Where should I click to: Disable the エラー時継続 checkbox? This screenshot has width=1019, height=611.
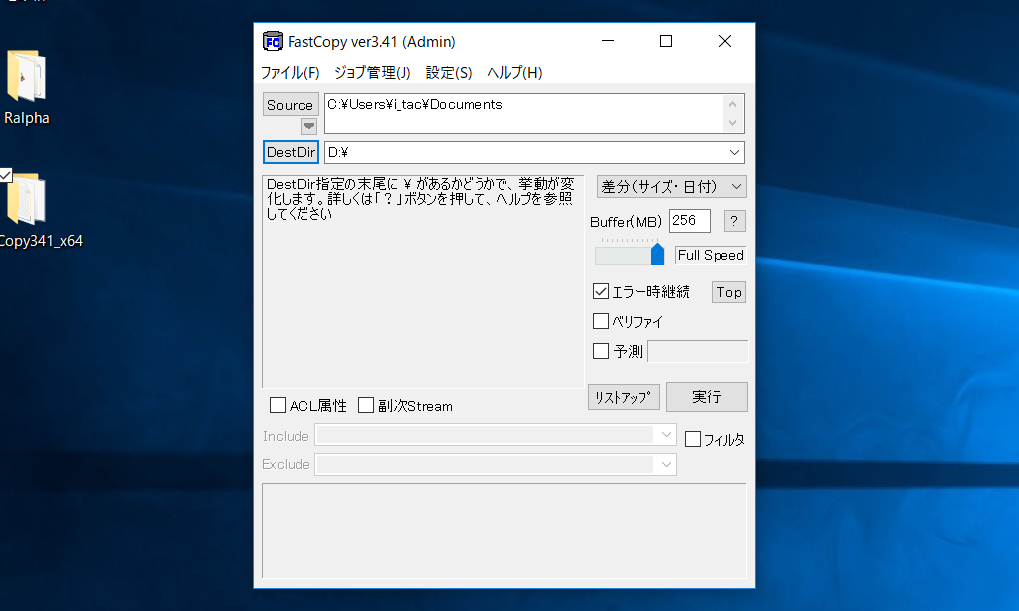coord(601,291)
